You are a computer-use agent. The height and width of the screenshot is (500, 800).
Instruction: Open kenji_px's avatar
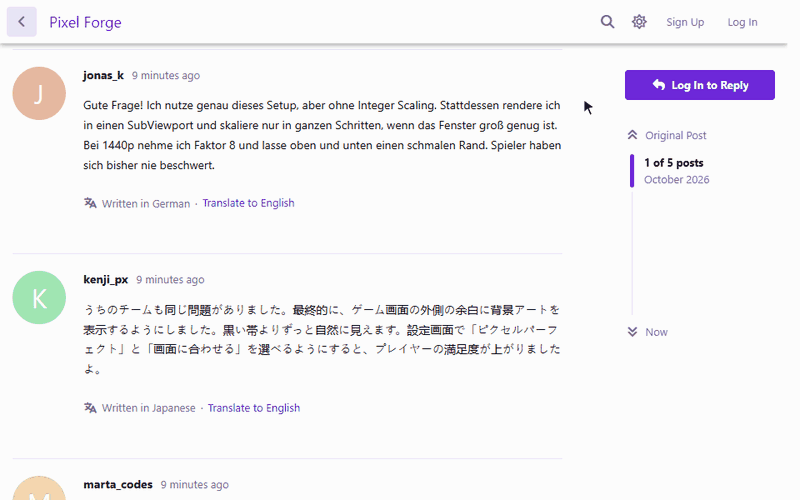pos(39,297)
